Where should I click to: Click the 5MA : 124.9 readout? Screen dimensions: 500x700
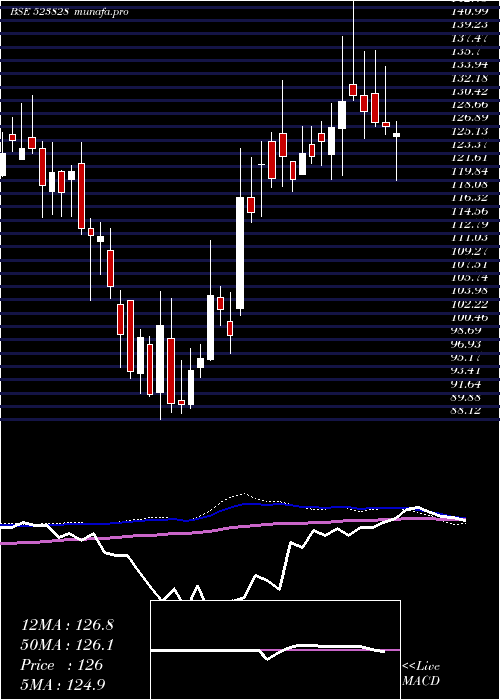tap(62, 684)
